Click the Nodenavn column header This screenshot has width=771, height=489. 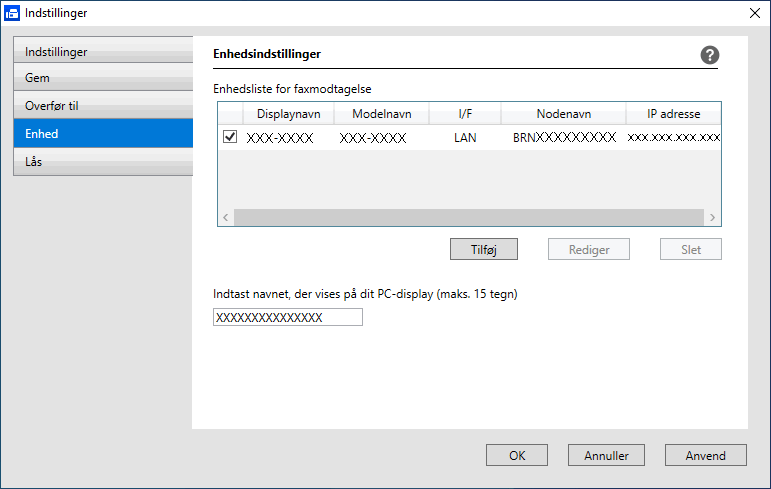(563, 114)
